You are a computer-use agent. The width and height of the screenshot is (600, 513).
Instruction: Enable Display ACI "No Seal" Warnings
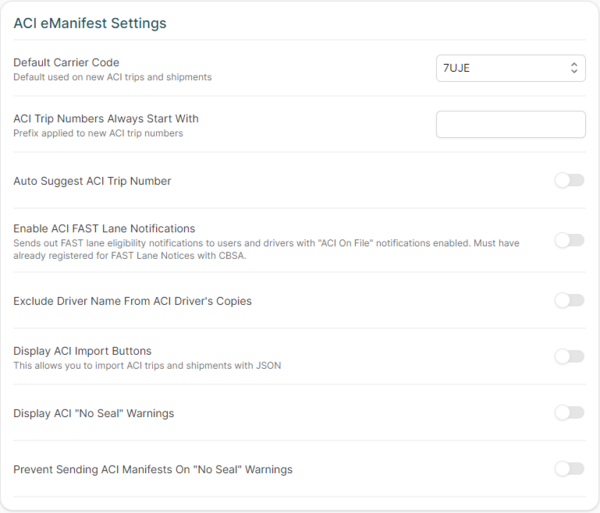[x=569, y=412]
